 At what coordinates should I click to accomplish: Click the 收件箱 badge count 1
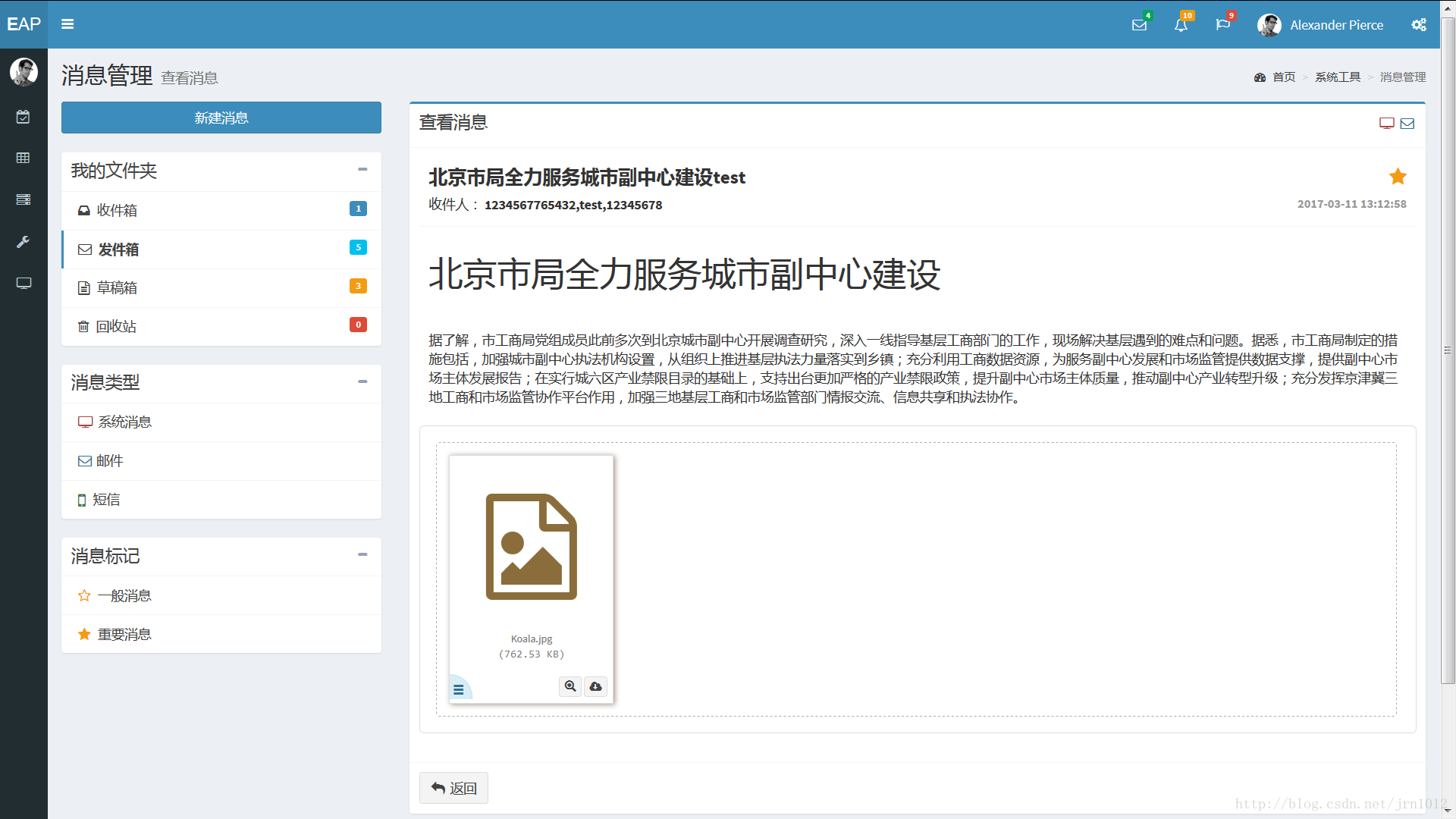tap(359, 209)
